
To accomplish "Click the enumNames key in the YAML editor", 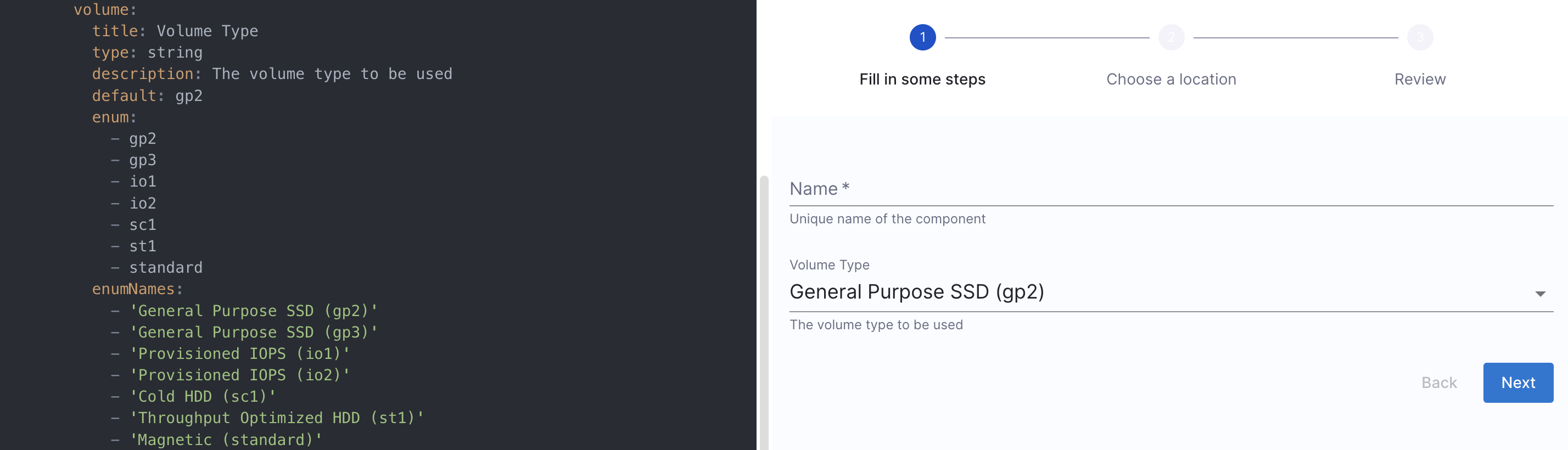I will (x=133, y=289).
